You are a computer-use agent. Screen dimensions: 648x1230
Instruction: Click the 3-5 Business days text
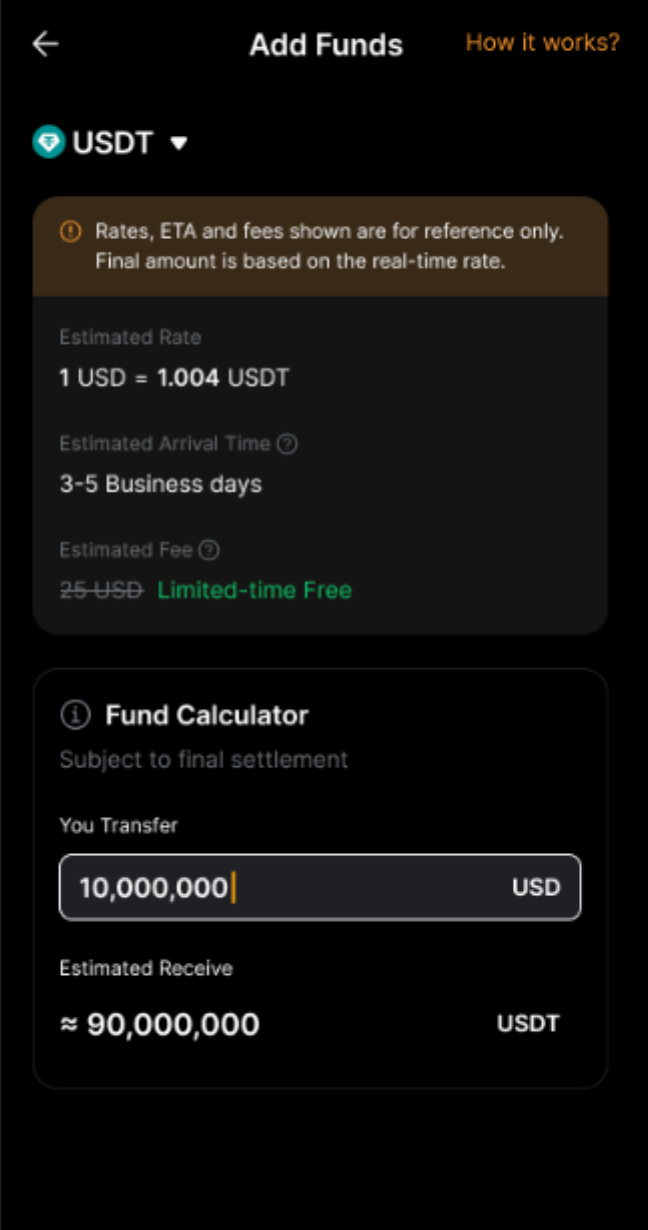coord(160,484)
